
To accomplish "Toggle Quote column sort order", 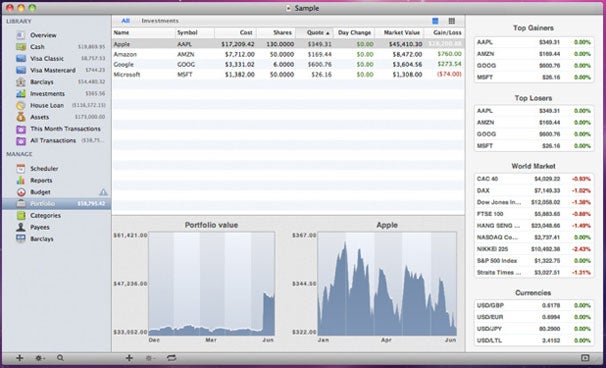I will pos(314,33).
